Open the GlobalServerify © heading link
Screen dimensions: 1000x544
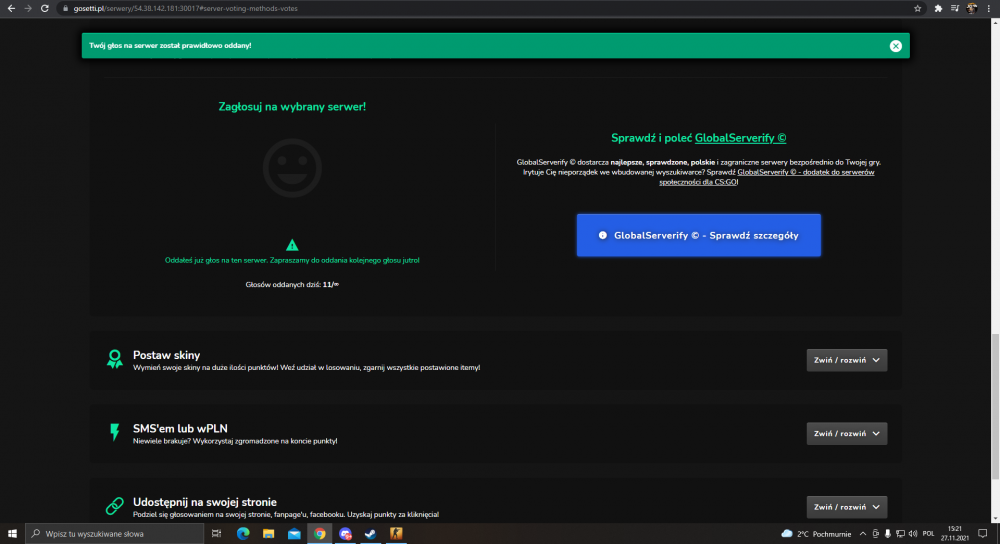click(740, 138)
